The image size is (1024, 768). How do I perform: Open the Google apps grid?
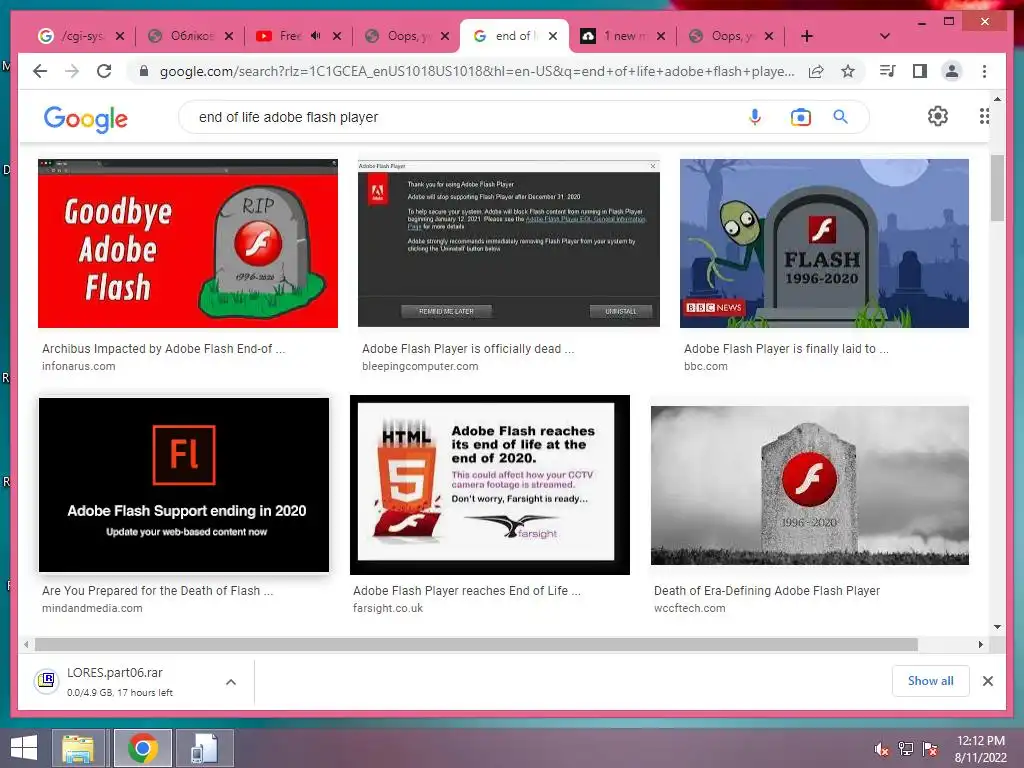click(984, 116)
